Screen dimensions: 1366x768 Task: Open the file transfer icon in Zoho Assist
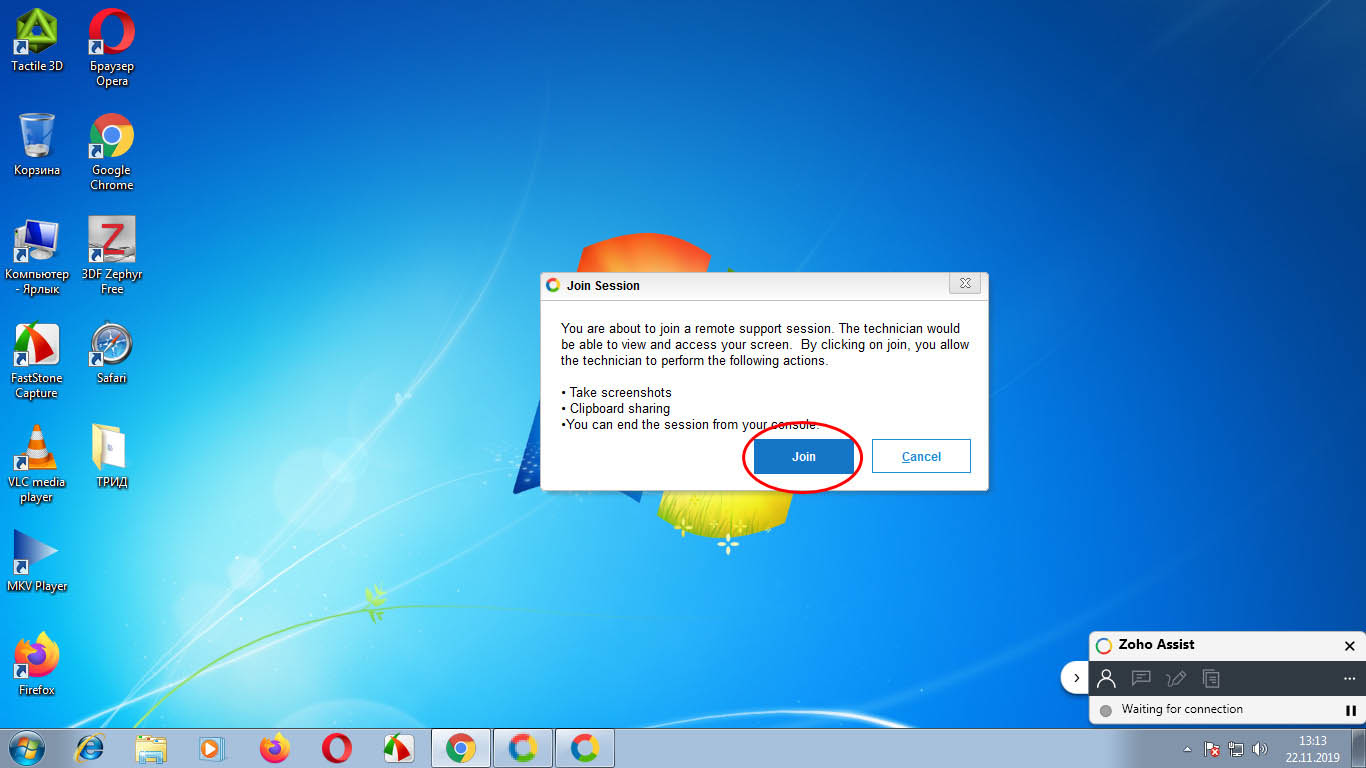pyautogui.click(x=1211, y=678)
